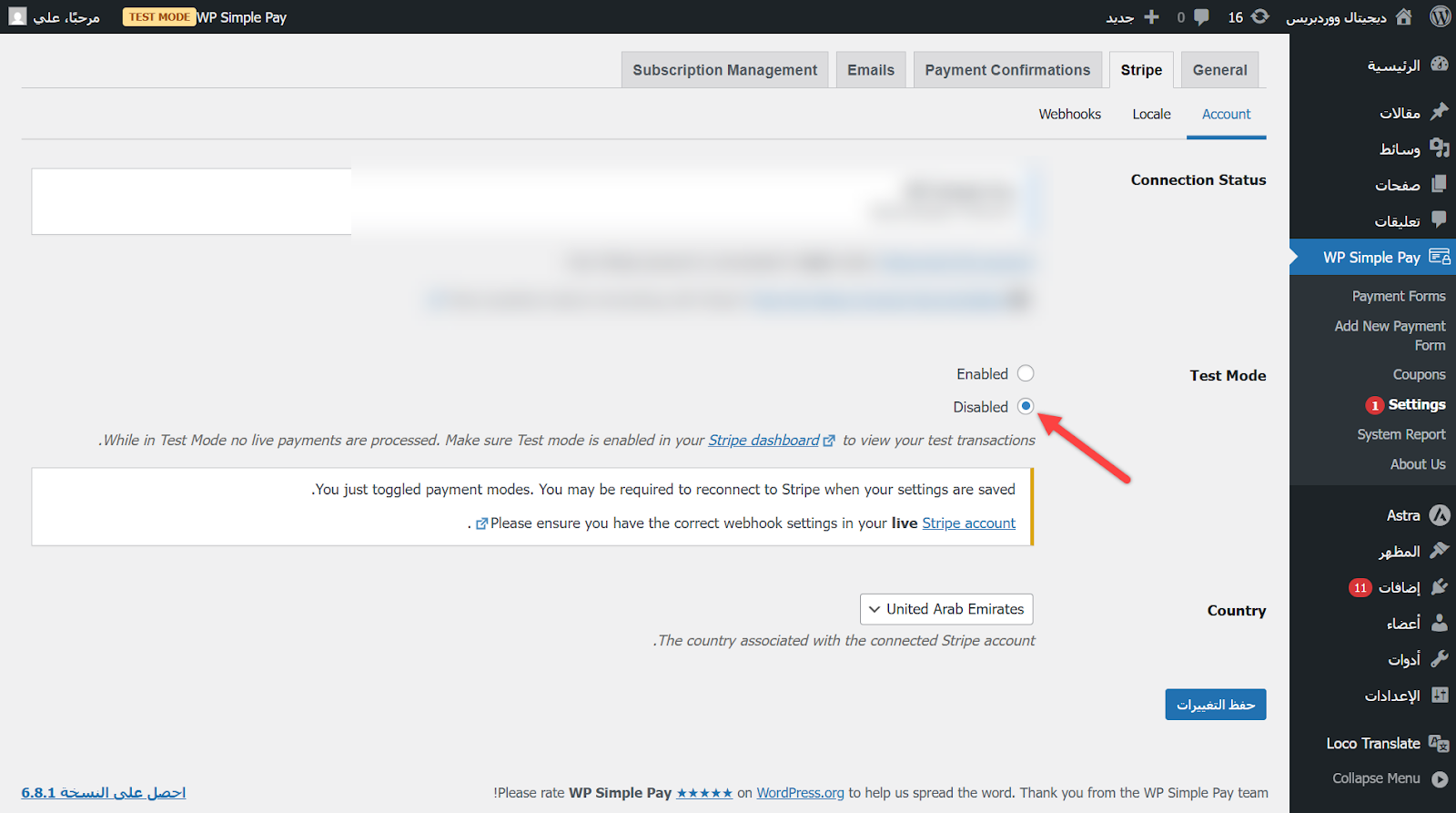
Task: Select the Webhooks sub-tab
Action: coord(1070,115)
